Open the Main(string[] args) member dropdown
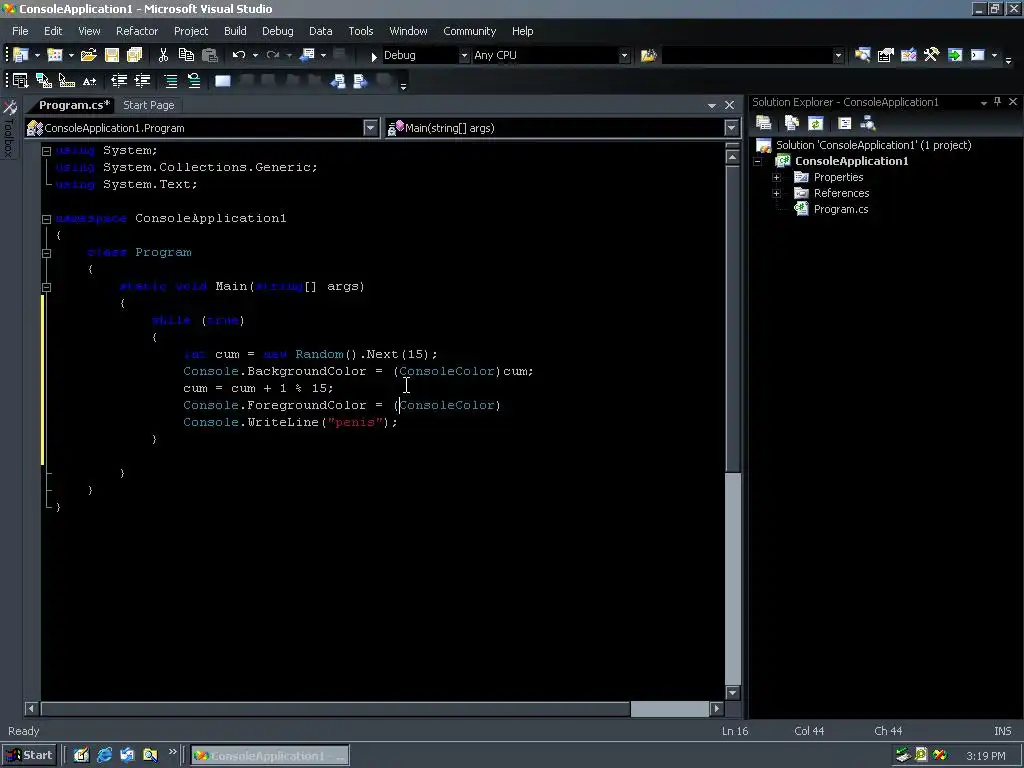Image resolution: width=1024 pixels, height=768 pixels. pos(731,128)
